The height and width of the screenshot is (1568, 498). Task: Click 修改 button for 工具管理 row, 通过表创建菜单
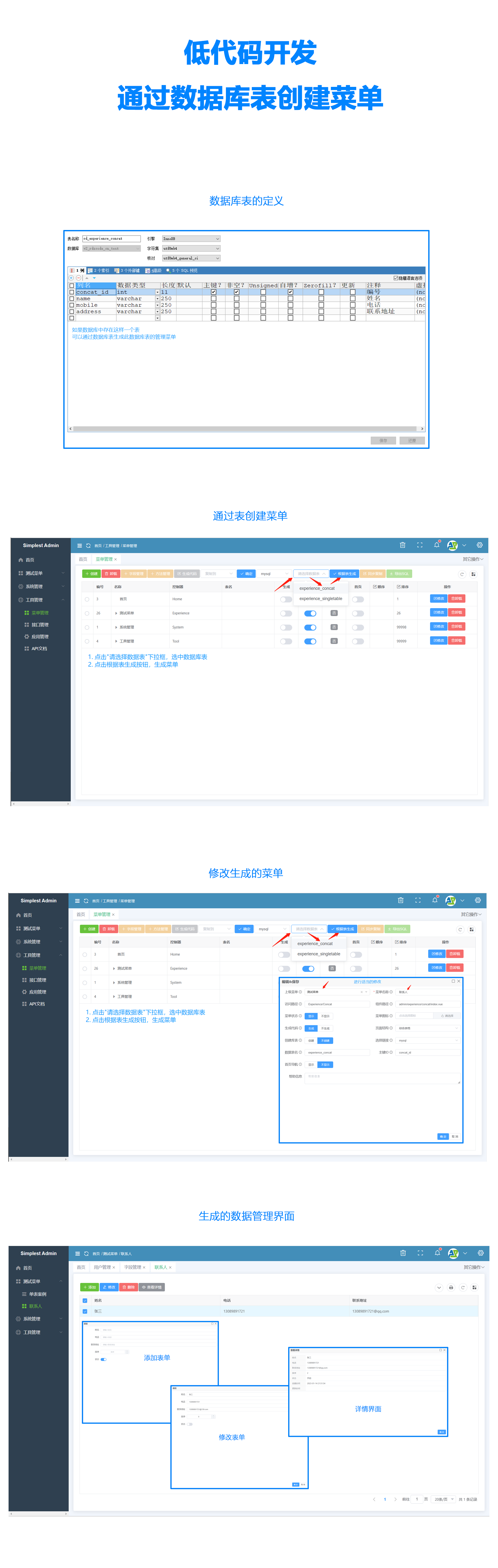pyautogui.click(x=438, y=640)
